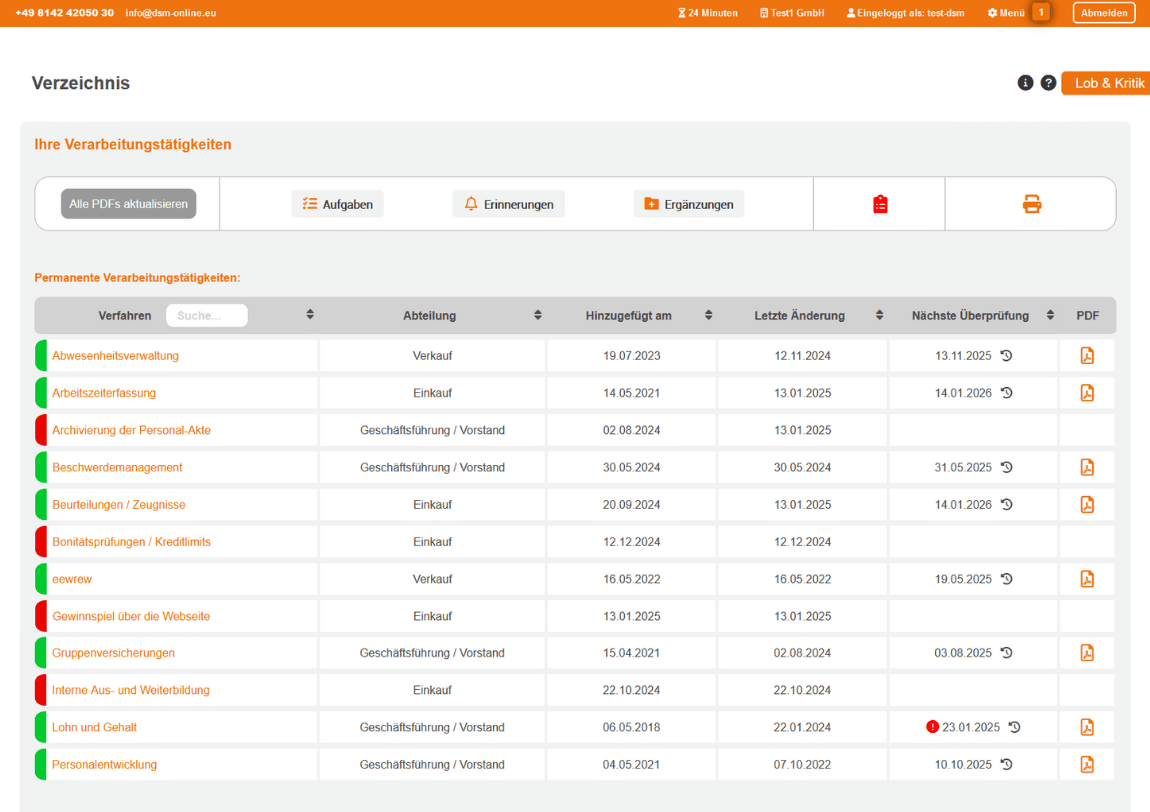1150x812 pixels.
Task: Open PDF for Lohn und Gehalt row
Action: [x=1087, y=727]
